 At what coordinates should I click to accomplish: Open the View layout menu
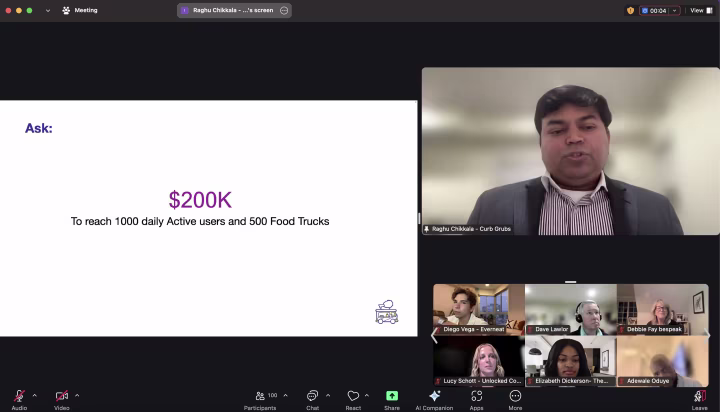(701, 10)
